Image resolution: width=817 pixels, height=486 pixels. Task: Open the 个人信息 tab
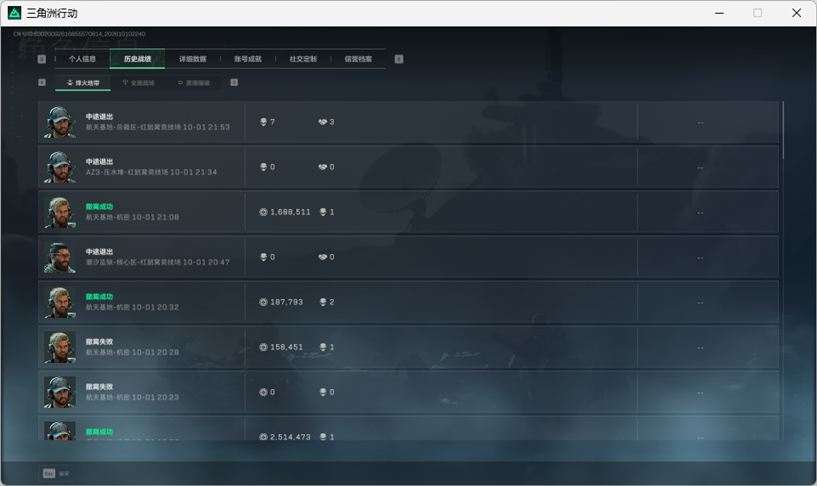tap(82, 59)
